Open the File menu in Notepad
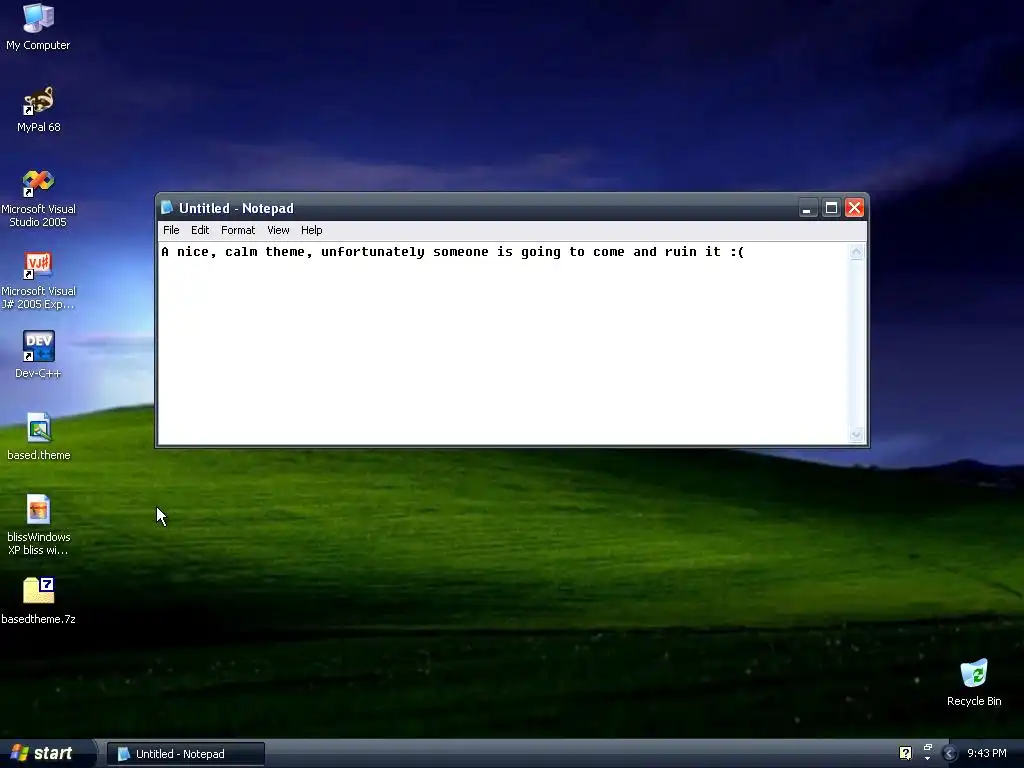 click(x=171, y=230)
